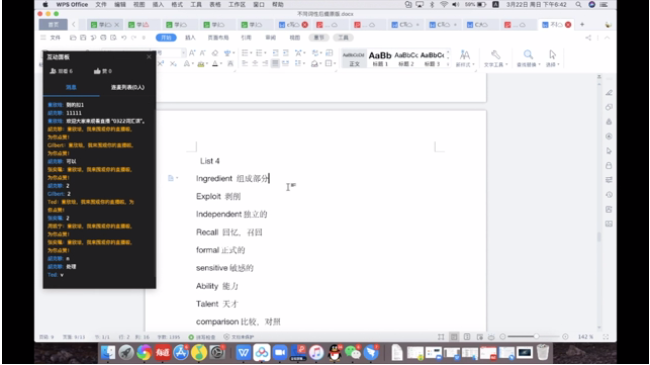Viewport: 650px width, 365px height.
Task: Click the Undo arrow in quick access toolbar
Action: tap(124, 38)
